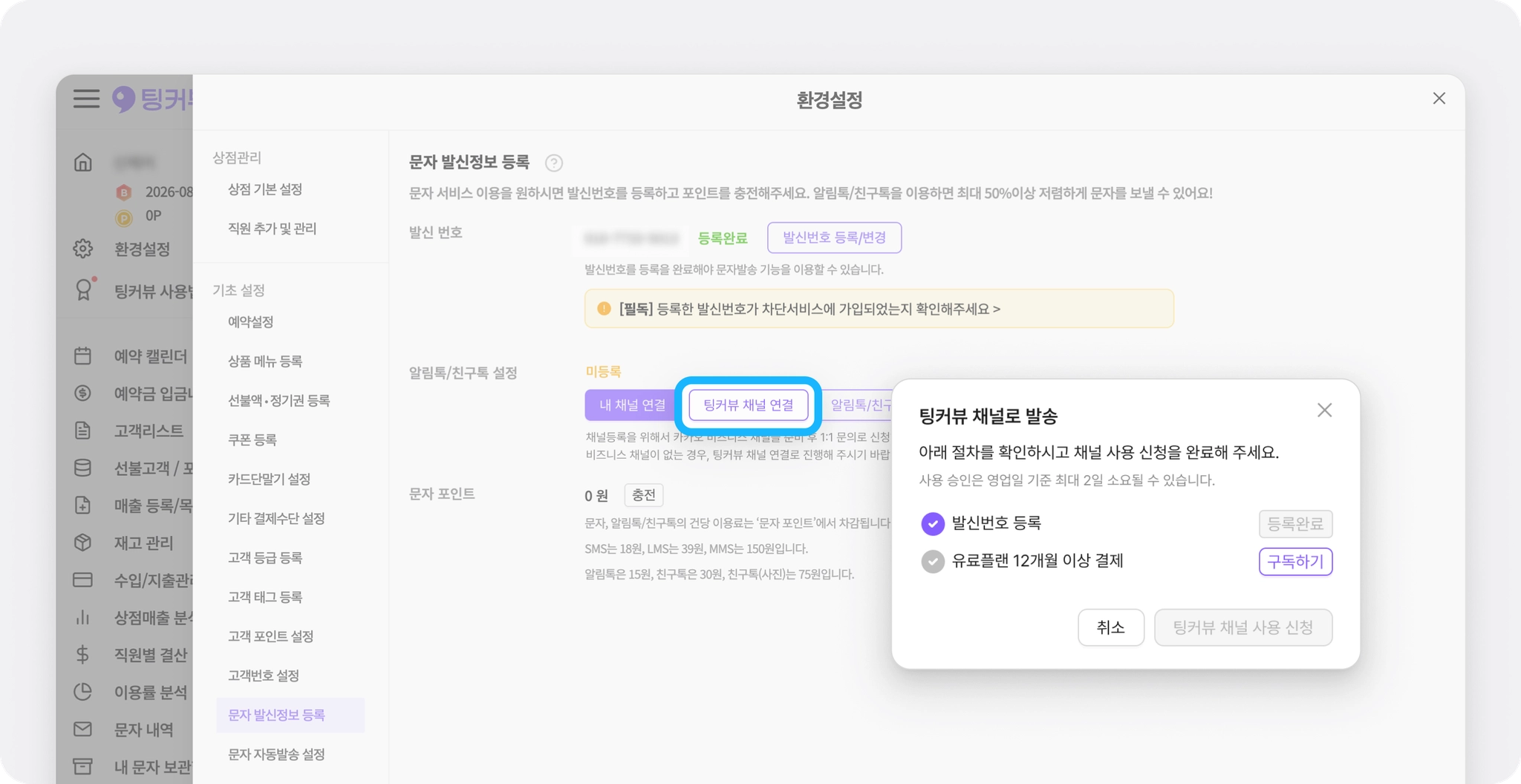Viewport: 1521px width, 784px height.
Task: Click the 발신 번호 label
Action: pos(436,232)
